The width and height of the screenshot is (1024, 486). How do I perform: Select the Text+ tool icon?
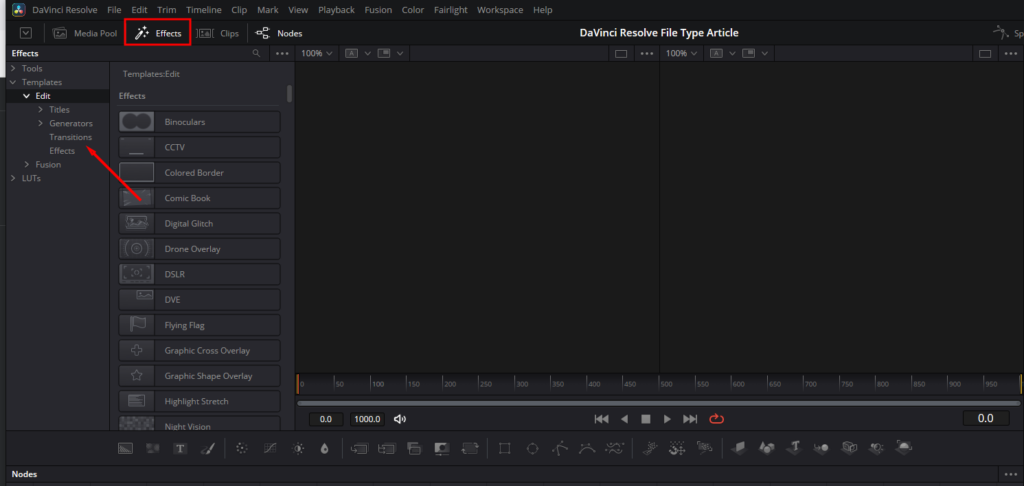point(180,448)
